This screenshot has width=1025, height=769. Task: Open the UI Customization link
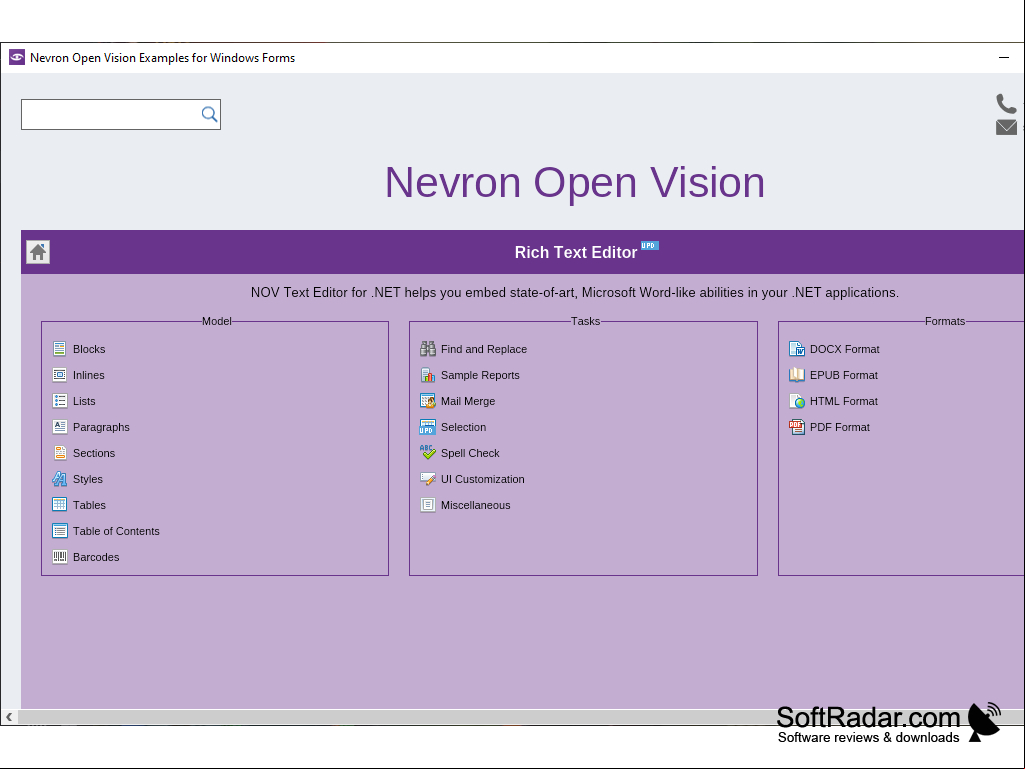click(482, 479)
